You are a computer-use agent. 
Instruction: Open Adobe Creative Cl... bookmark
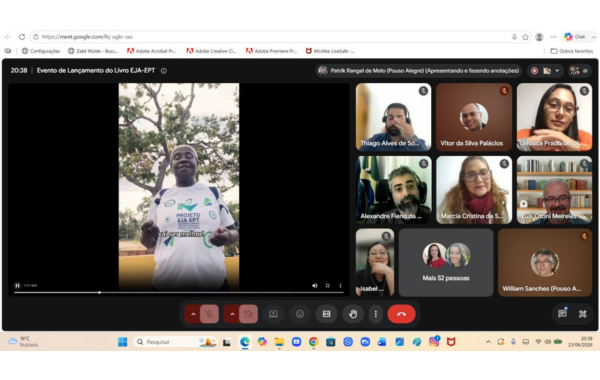point(211,51)
